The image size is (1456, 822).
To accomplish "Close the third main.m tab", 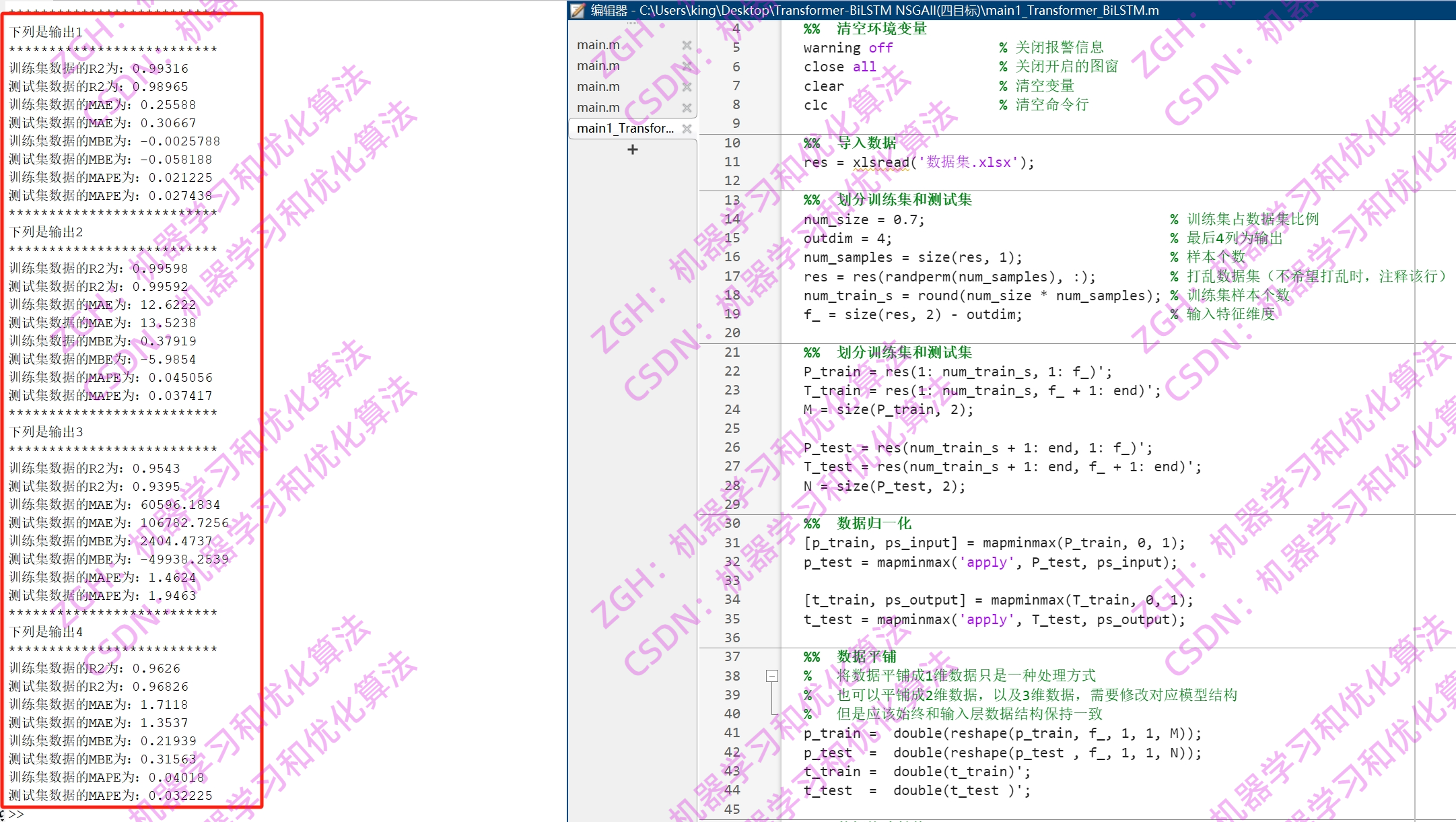I will [687, 86].
